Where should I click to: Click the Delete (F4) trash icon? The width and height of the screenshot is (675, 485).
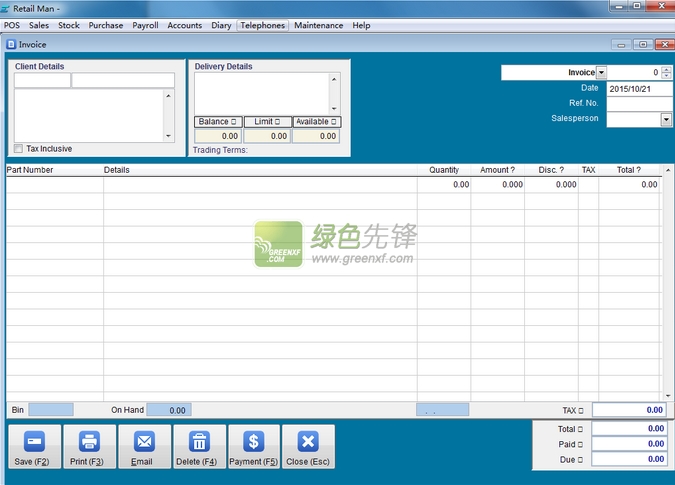200,442
